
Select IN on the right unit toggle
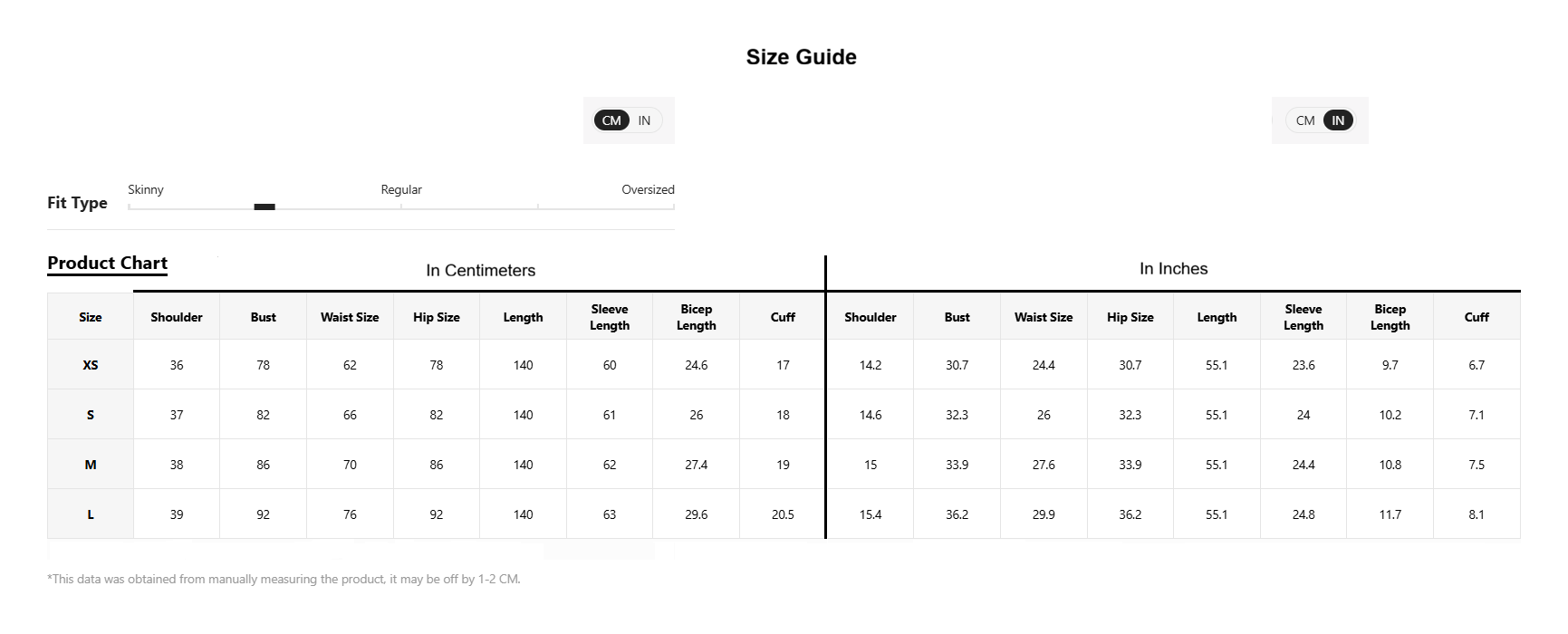(x=1338, y=120)
